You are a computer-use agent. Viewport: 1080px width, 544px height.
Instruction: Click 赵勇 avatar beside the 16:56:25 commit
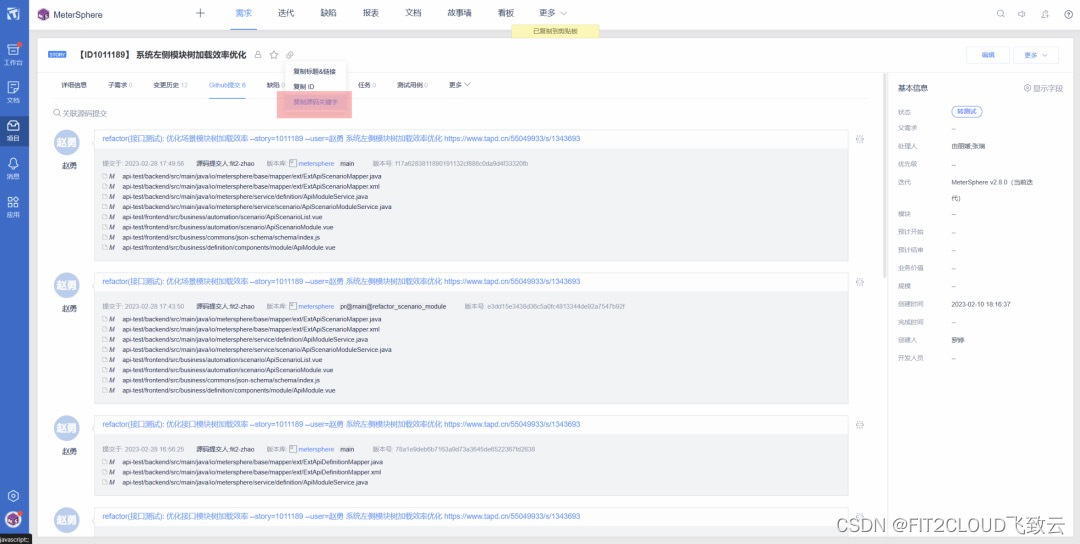(67, 429)
